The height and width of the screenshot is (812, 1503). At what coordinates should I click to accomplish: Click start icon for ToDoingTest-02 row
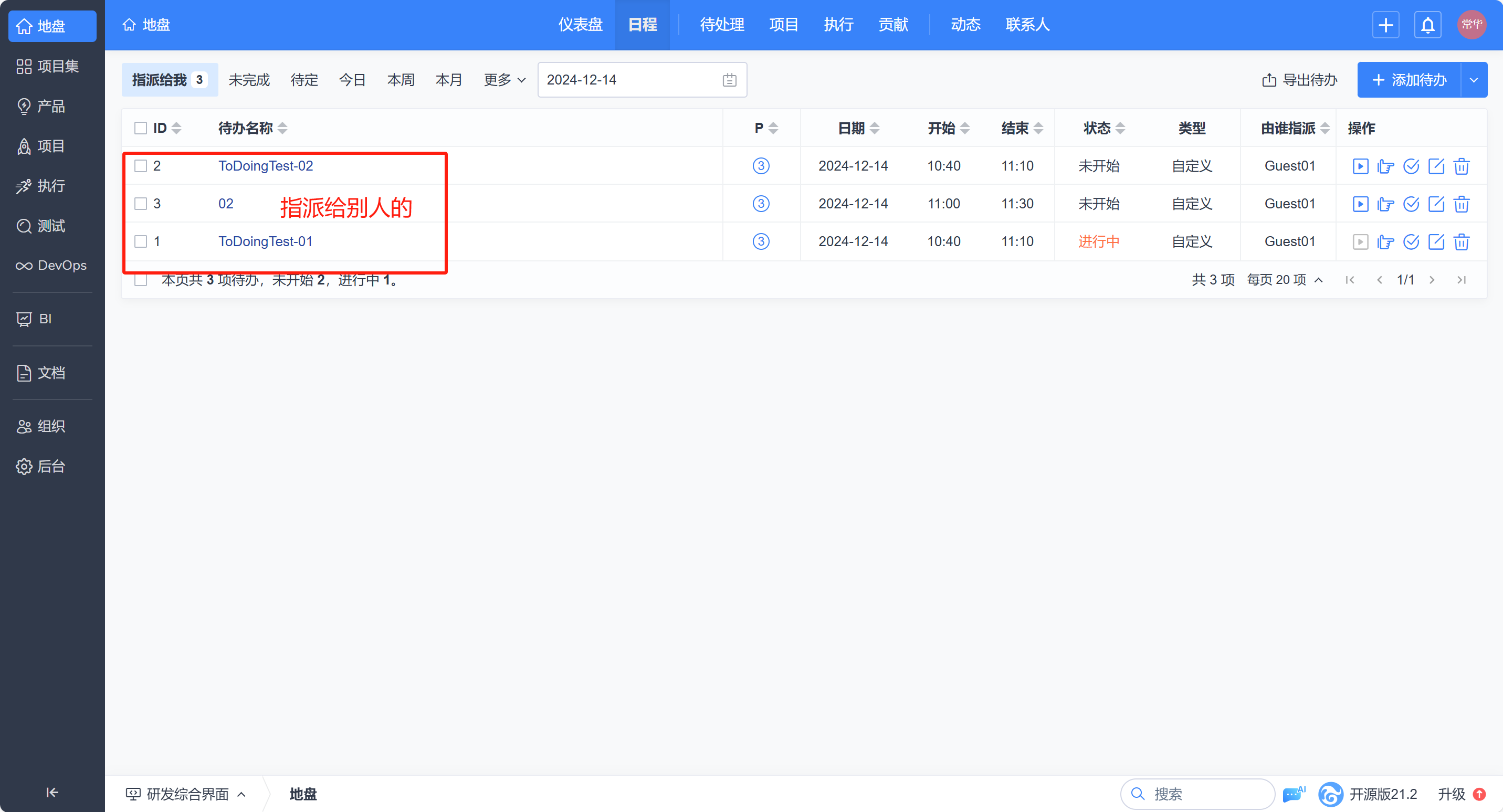[1360, 166]
